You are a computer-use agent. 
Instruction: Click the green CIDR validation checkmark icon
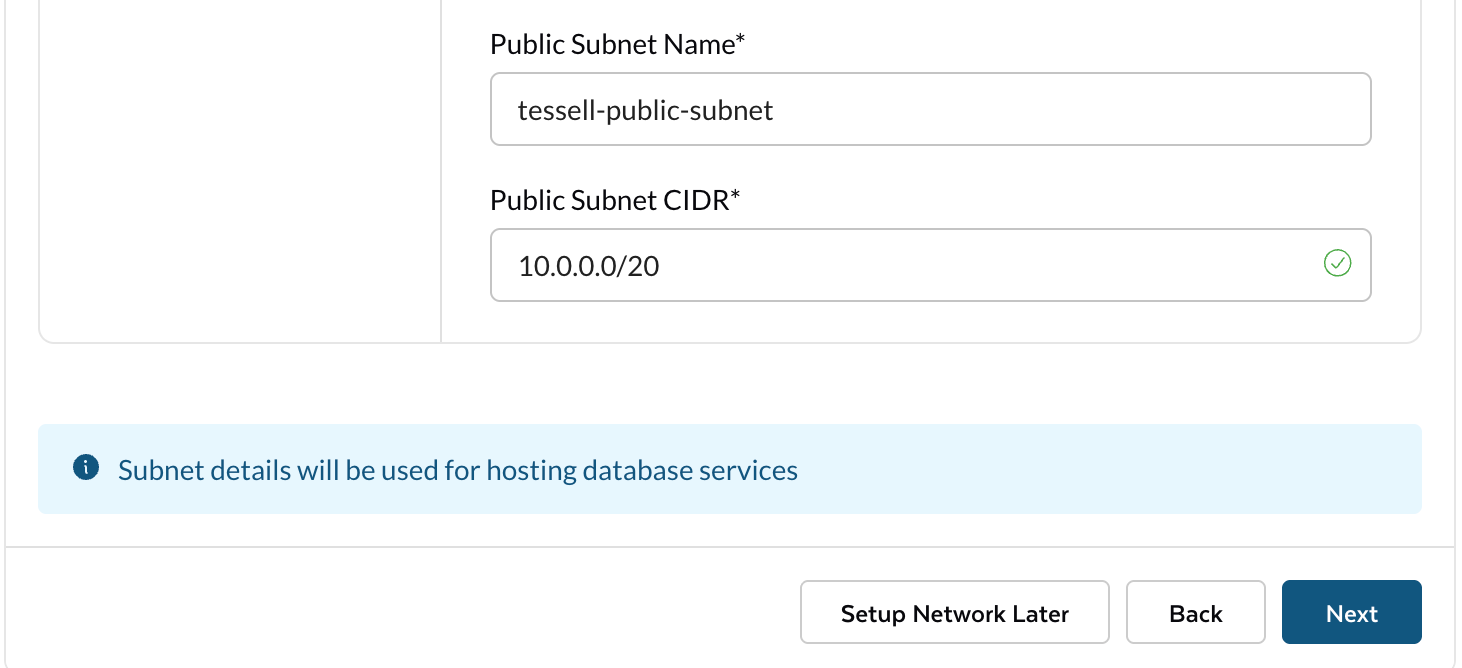(1337, 264)
